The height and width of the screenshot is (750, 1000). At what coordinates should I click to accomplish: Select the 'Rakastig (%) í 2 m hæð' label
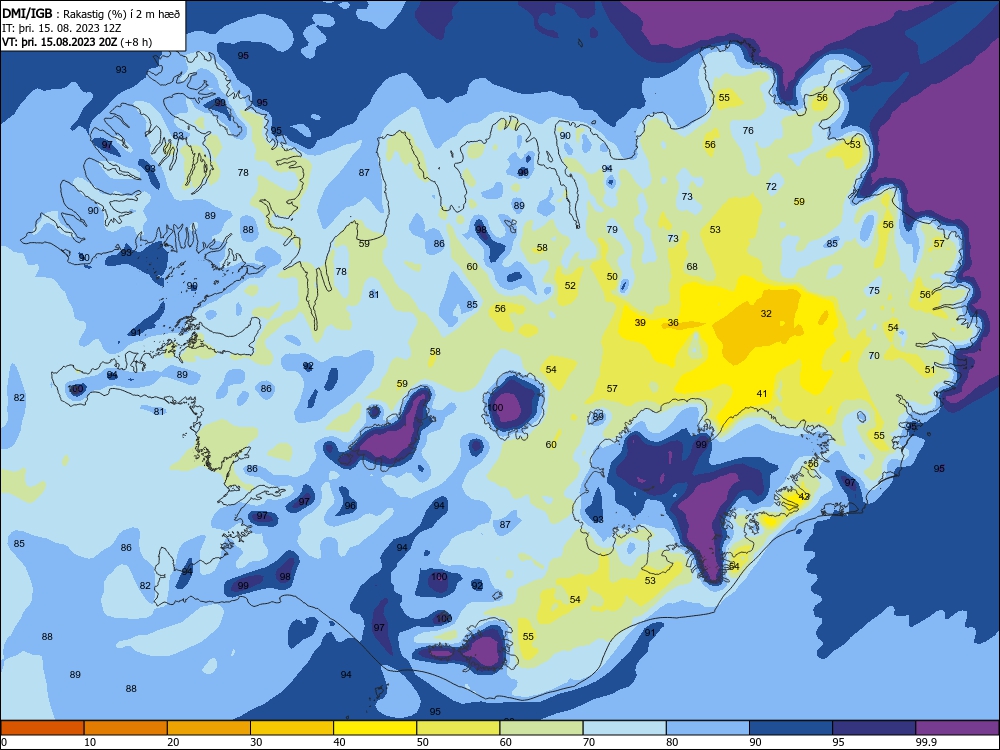point(121,14)
